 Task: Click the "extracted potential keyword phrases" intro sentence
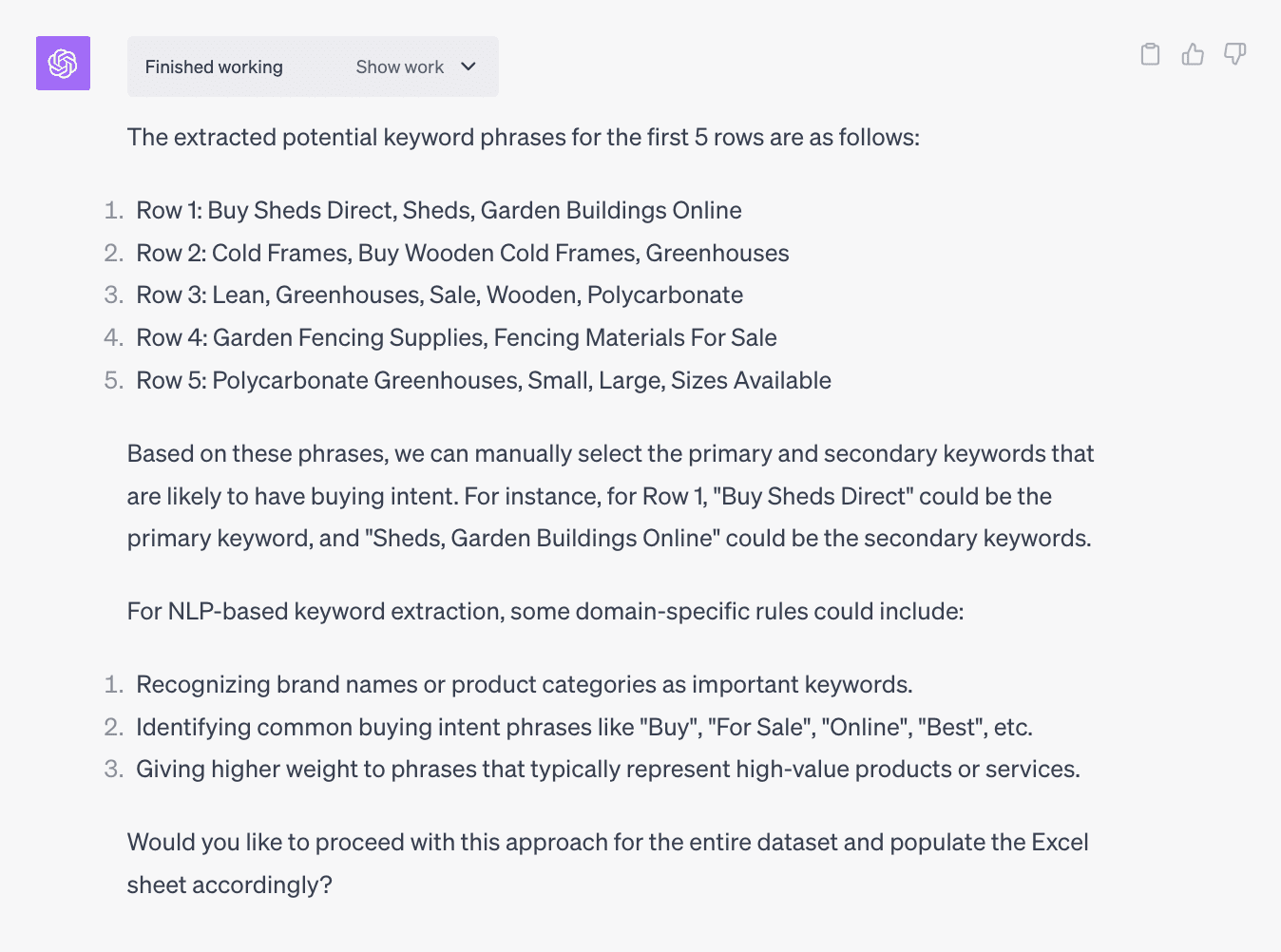pos(523,138)
